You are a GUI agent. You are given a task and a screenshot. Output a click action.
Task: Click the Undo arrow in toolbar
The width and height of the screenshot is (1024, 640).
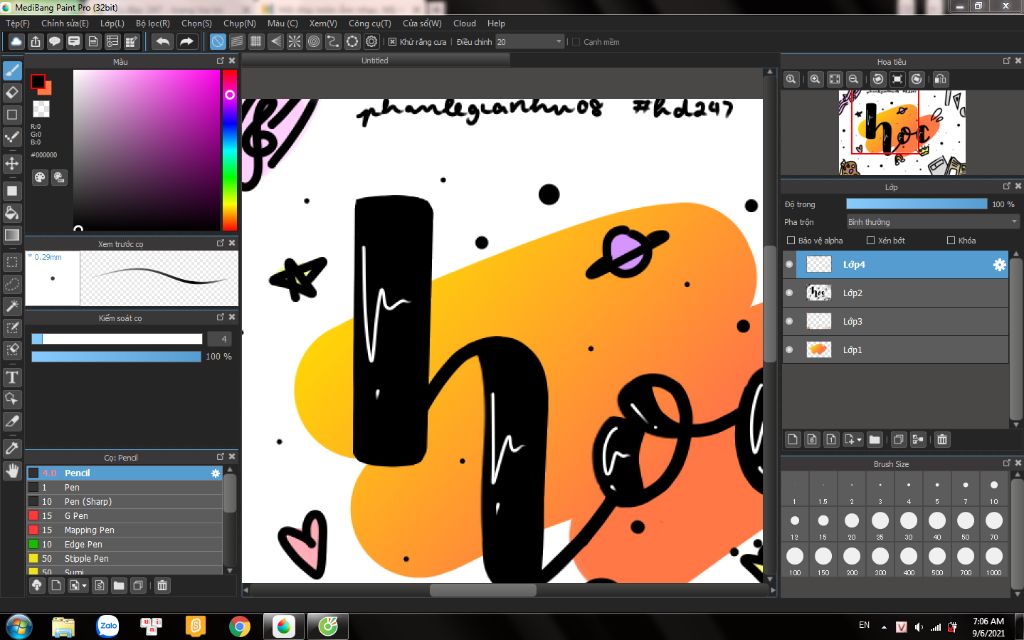click(x=163, y=42)
